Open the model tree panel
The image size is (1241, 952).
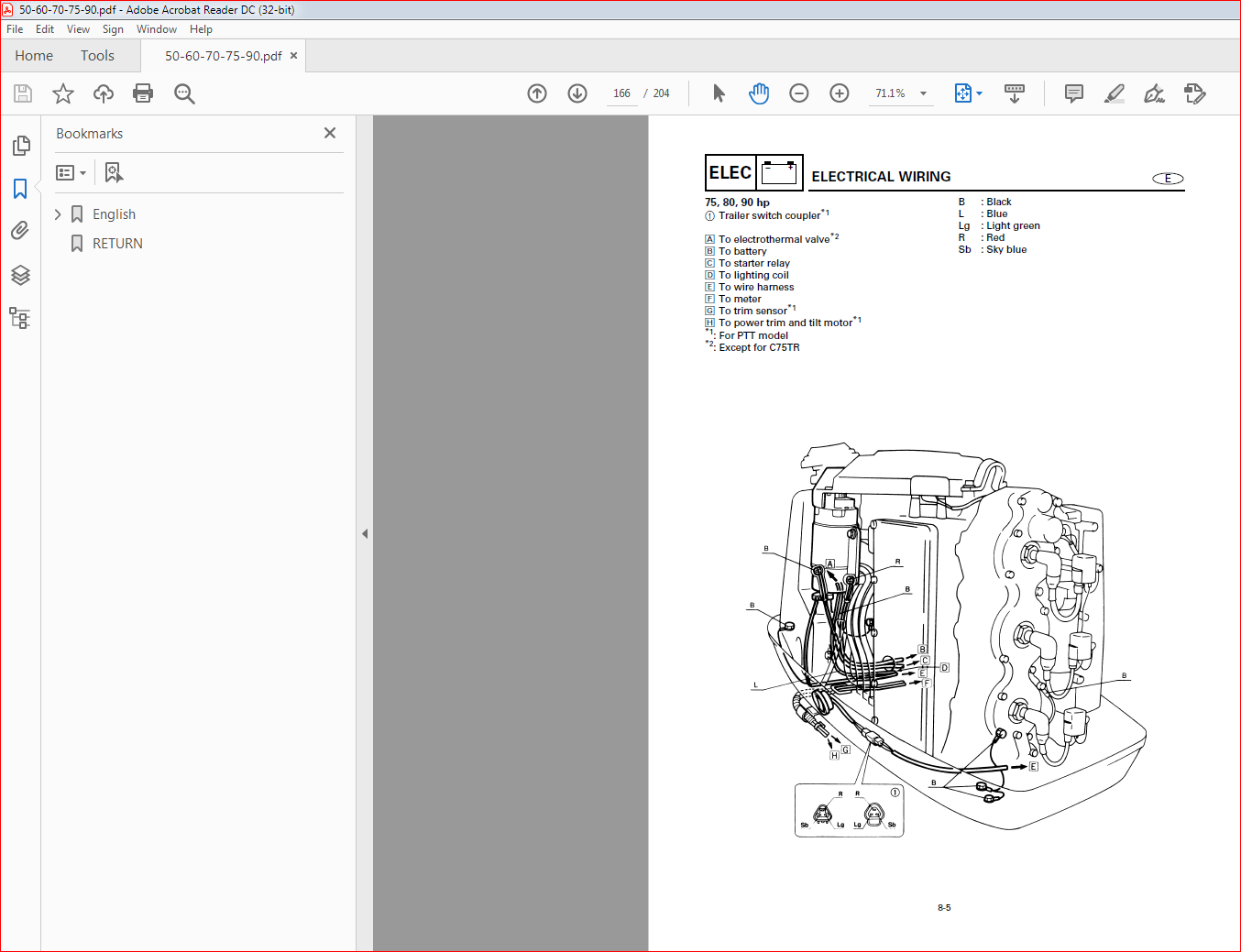[x=20, y=318]
